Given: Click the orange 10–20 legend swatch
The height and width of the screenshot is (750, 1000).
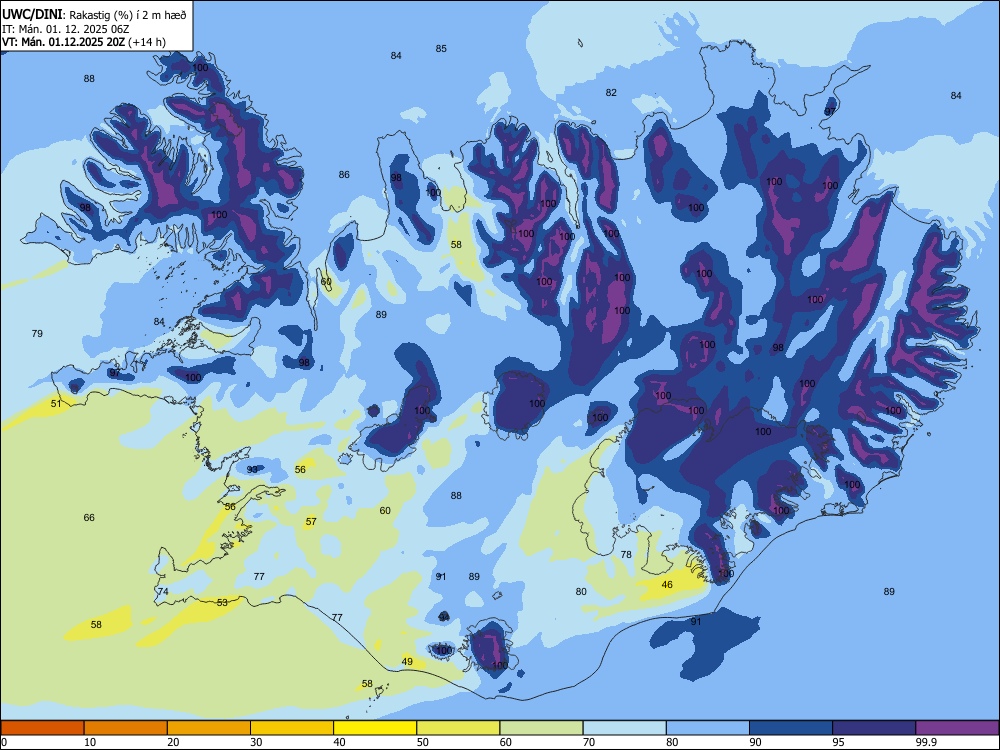Looking at the screenshot, I should tap(126, 728).
